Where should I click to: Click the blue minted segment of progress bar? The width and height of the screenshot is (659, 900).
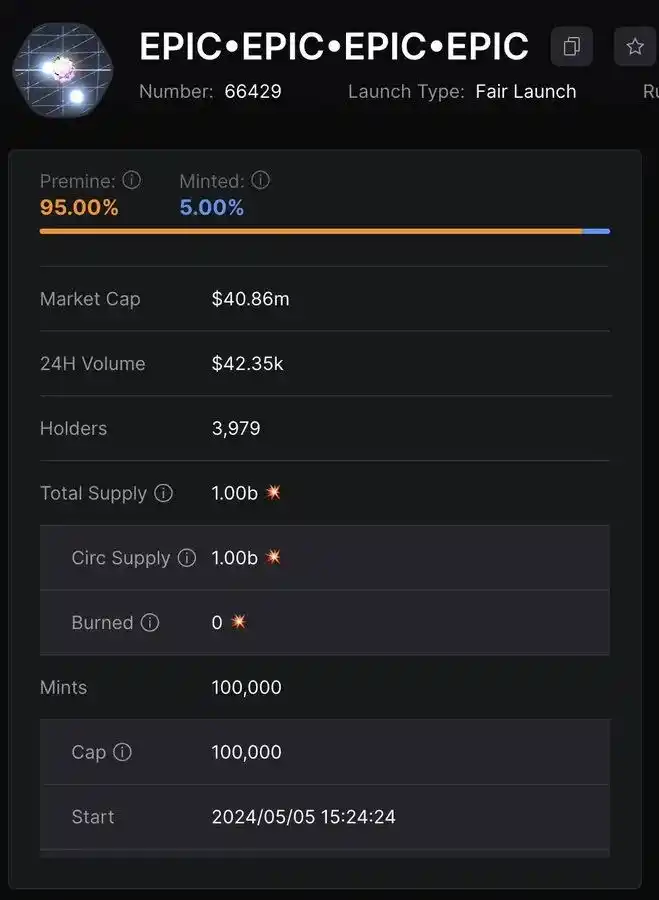click(x=596, y=231)
